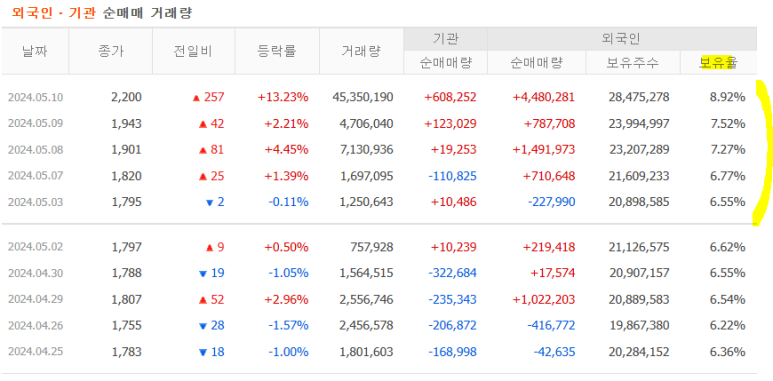This screenshot has height=381, width=773.
Task: Click the 날짜 column header
Action: click(x=35, y=51)
